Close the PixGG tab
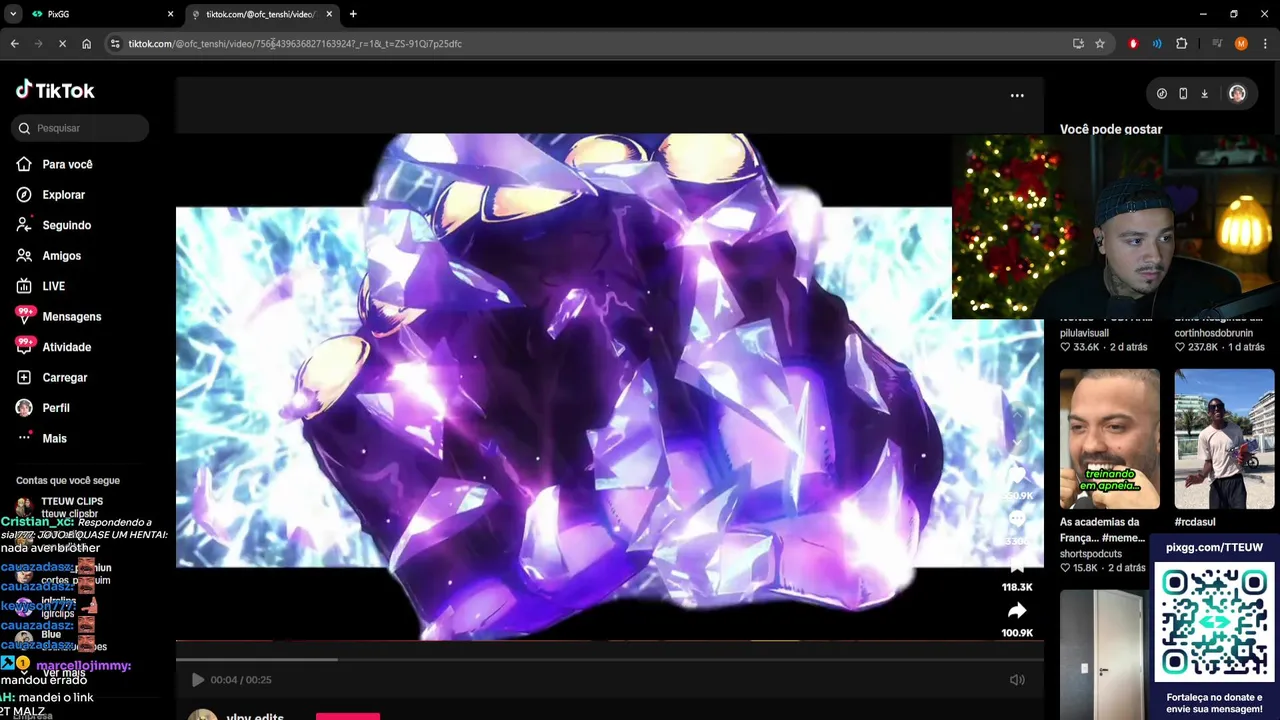Screen dimensions: 1280x720 (170, 14)
